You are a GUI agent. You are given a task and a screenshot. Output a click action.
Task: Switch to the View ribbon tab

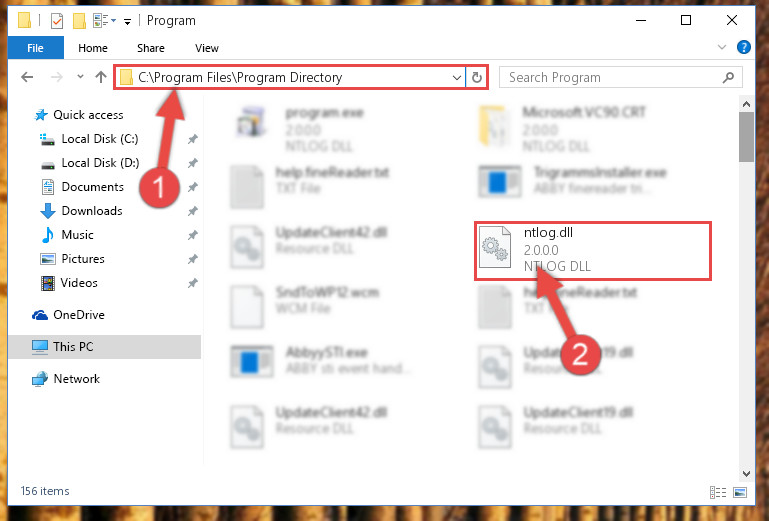(206, 48)
